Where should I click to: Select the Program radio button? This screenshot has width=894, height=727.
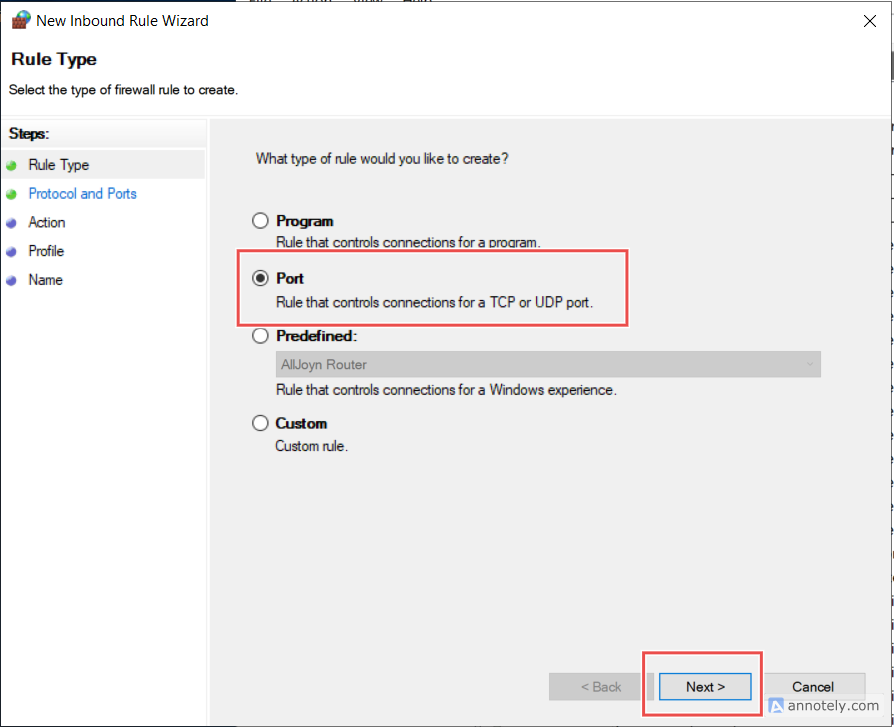(261, 221)
